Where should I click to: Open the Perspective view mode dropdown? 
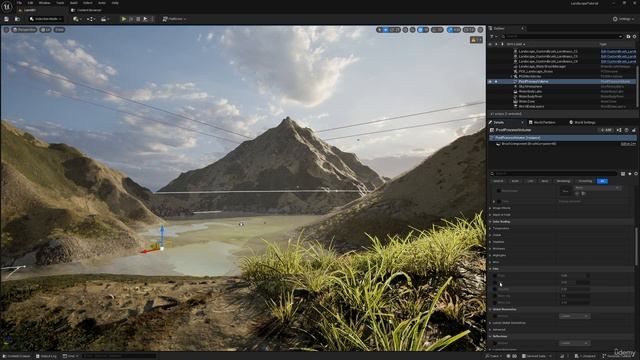[x=24, y=30]
